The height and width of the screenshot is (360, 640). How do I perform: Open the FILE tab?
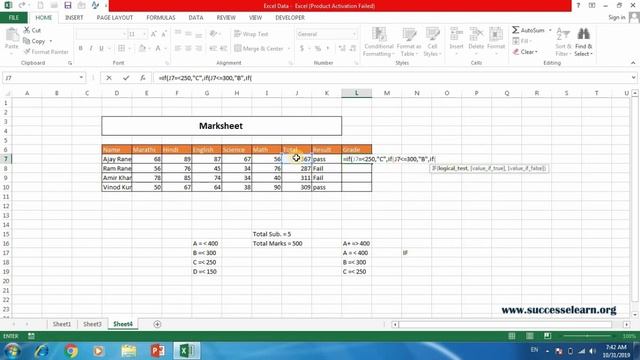tap(13, 18)
